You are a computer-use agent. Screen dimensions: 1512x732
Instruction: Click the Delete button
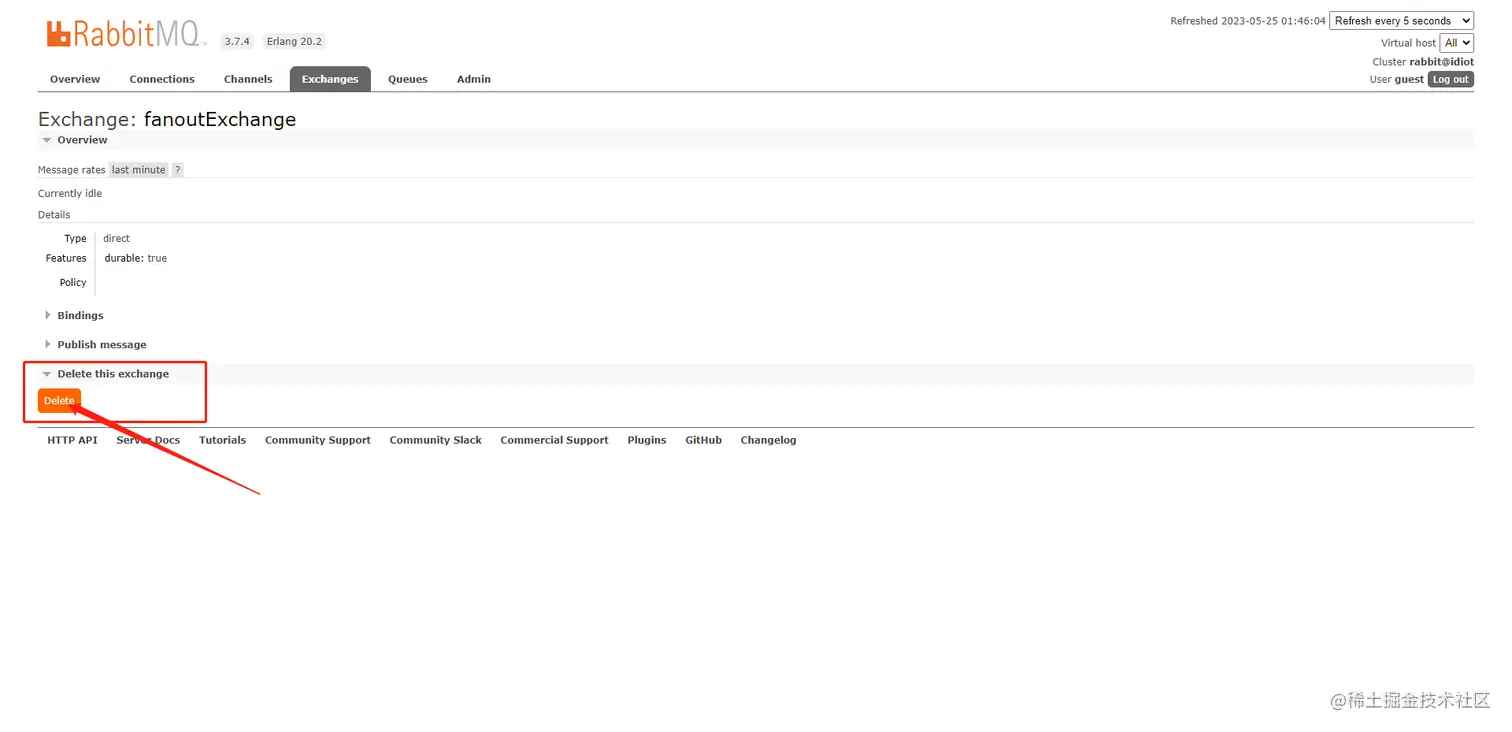click(58, 400)
